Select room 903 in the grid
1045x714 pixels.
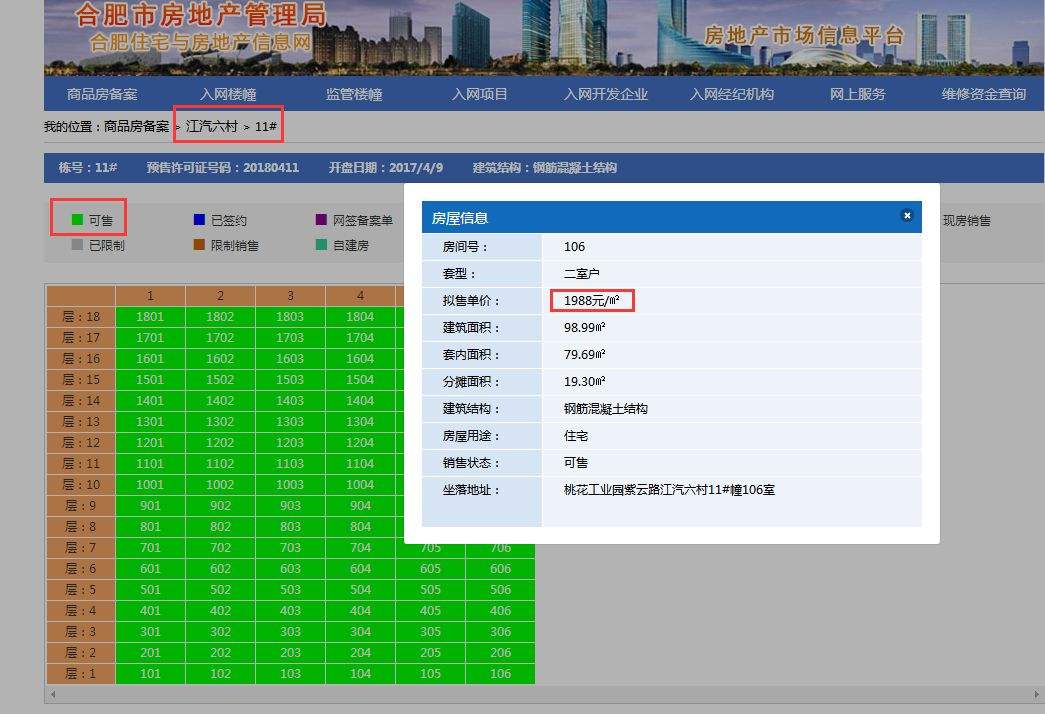click(x=290, y=505)
